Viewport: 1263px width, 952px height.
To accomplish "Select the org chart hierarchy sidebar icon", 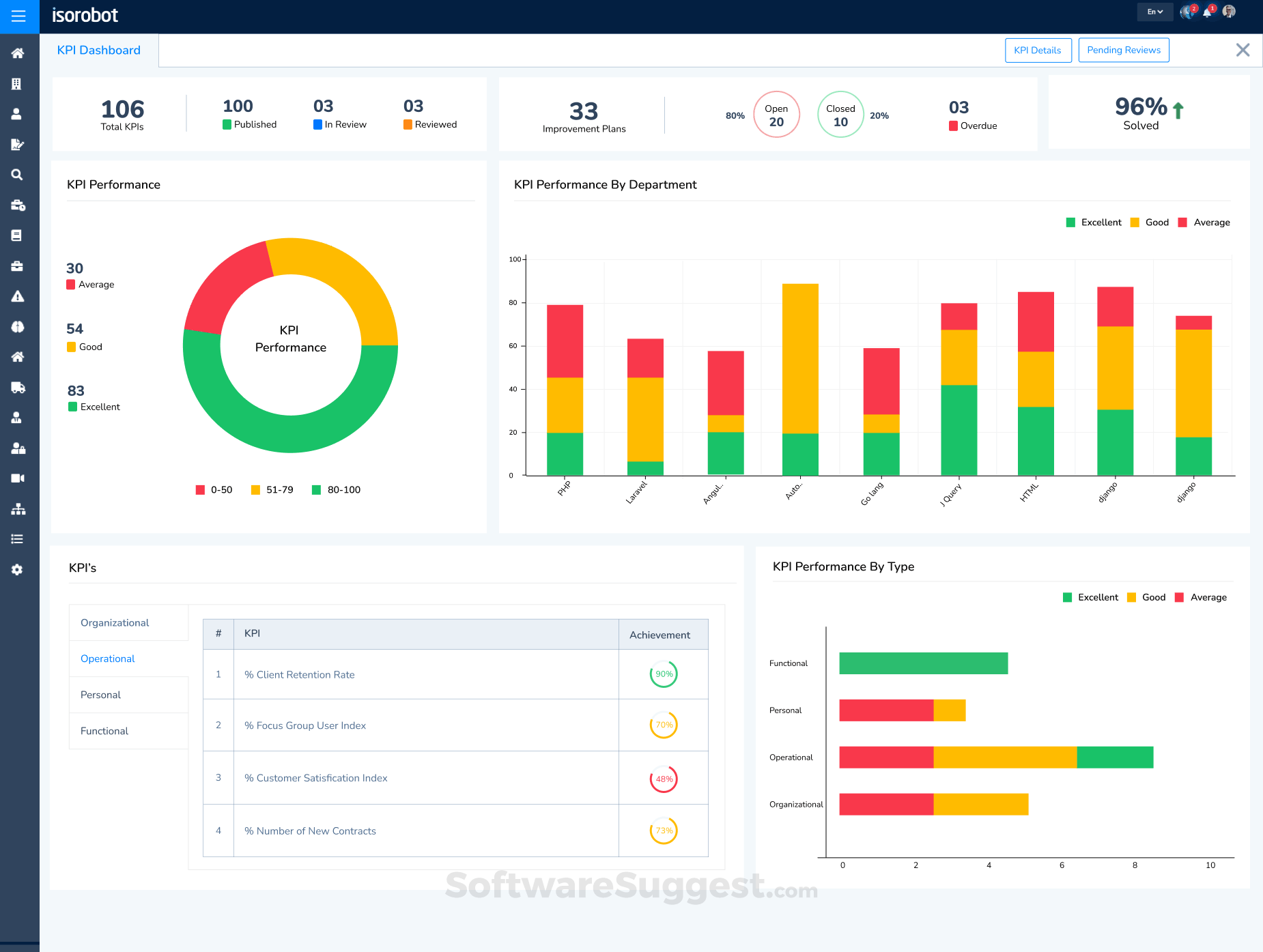I will pos(17,508).
